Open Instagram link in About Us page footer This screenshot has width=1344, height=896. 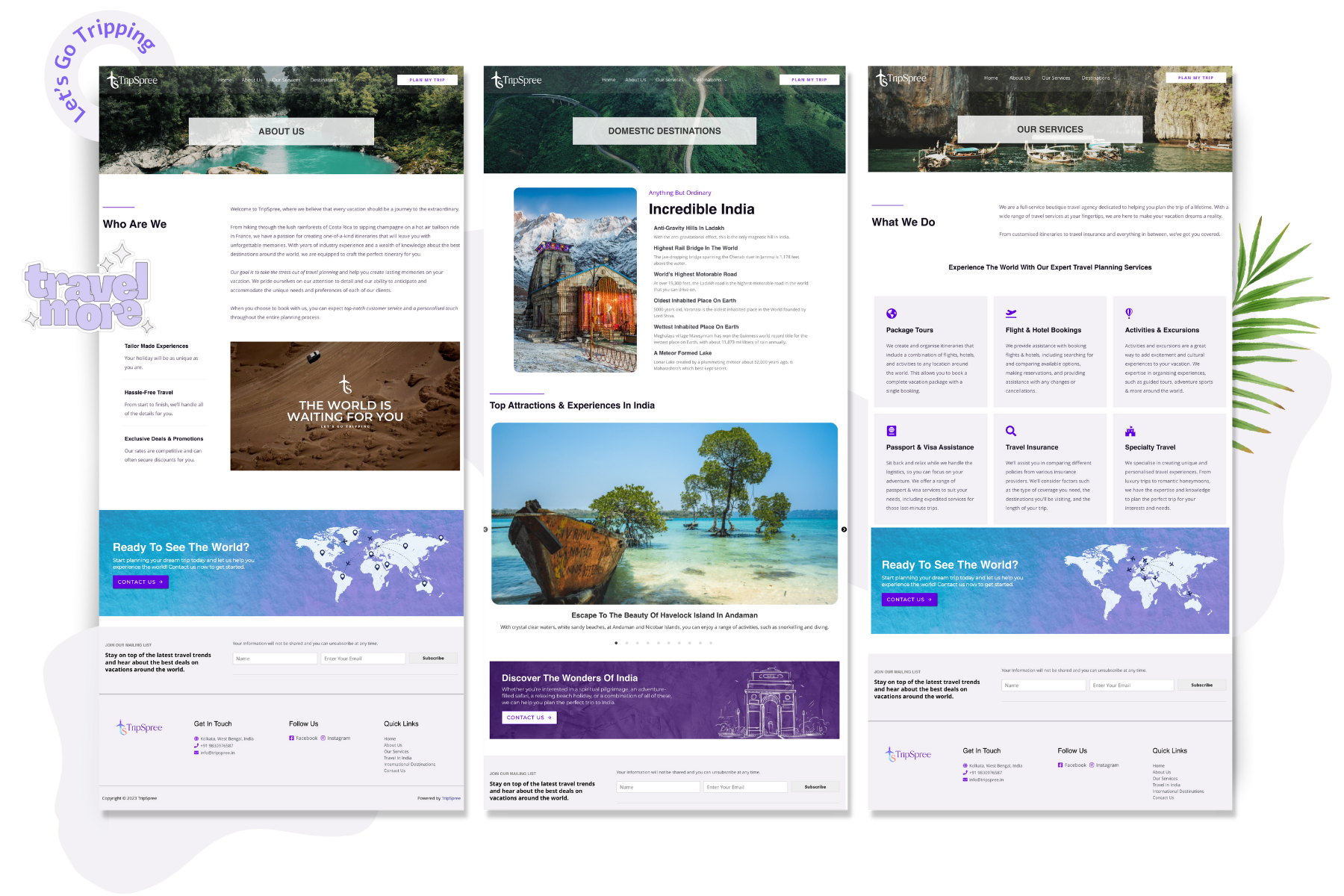coord(335,738)
